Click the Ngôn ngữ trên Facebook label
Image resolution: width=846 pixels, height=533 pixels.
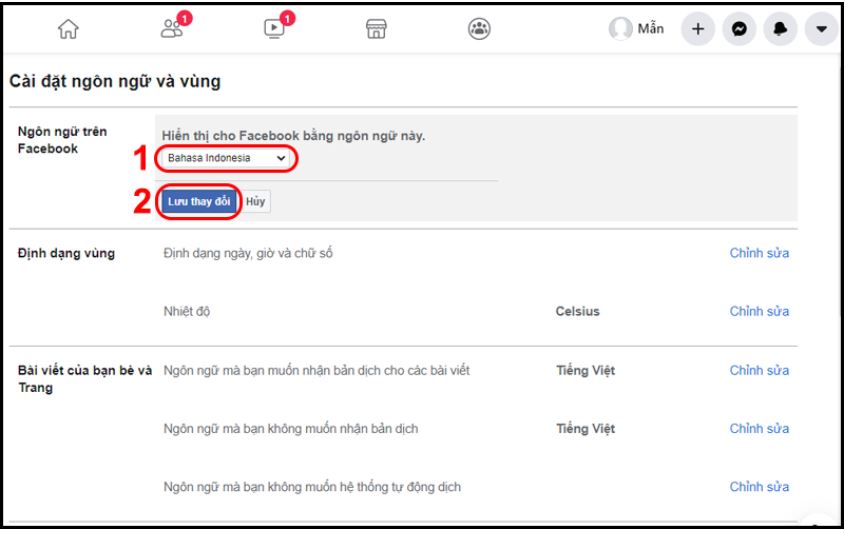62,140
